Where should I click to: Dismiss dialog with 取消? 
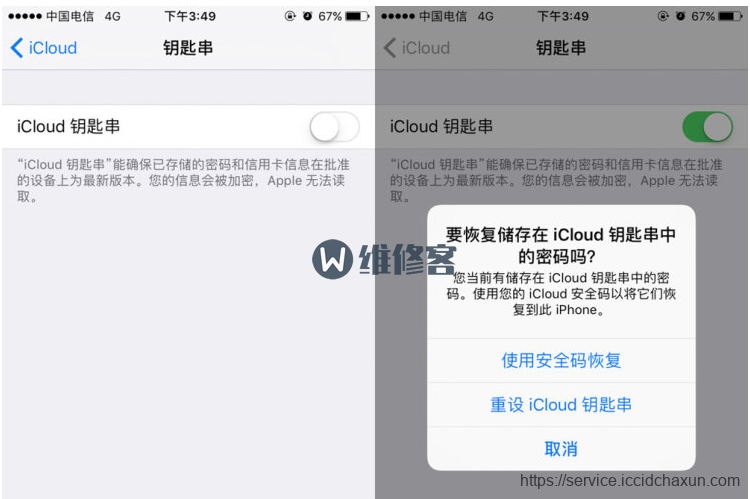(561, 449)
